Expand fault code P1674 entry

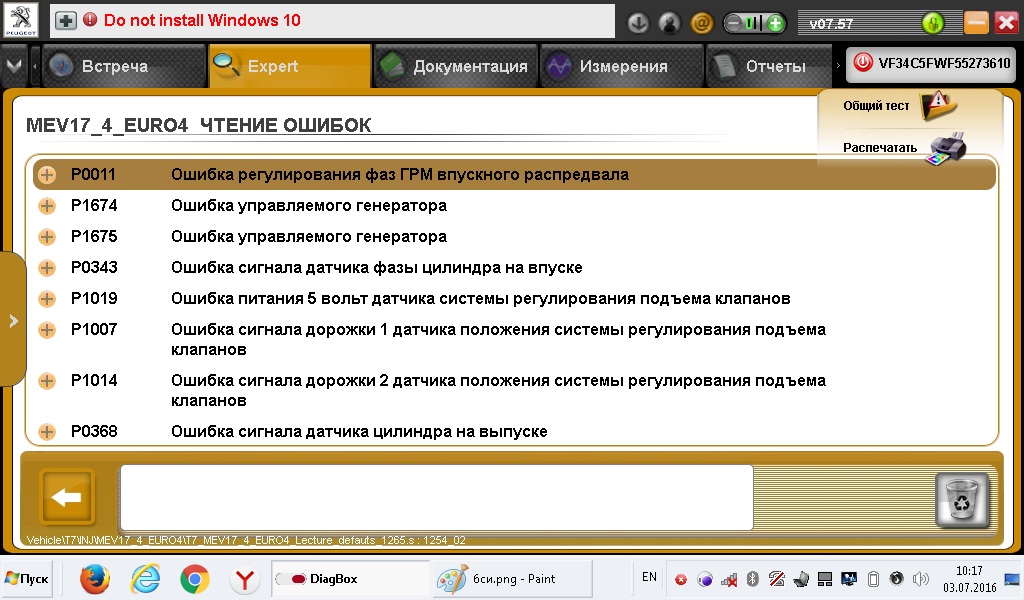tap(47, 206)
